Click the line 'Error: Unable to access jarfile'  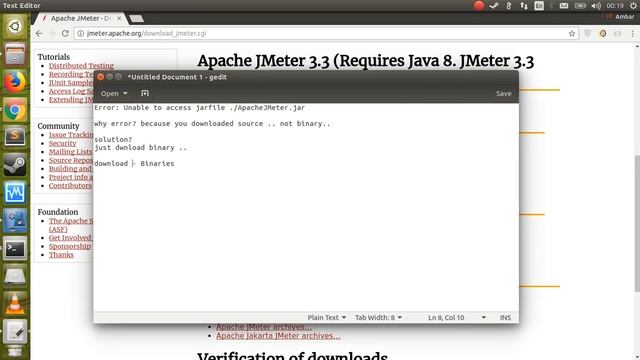tap(200, 108)
